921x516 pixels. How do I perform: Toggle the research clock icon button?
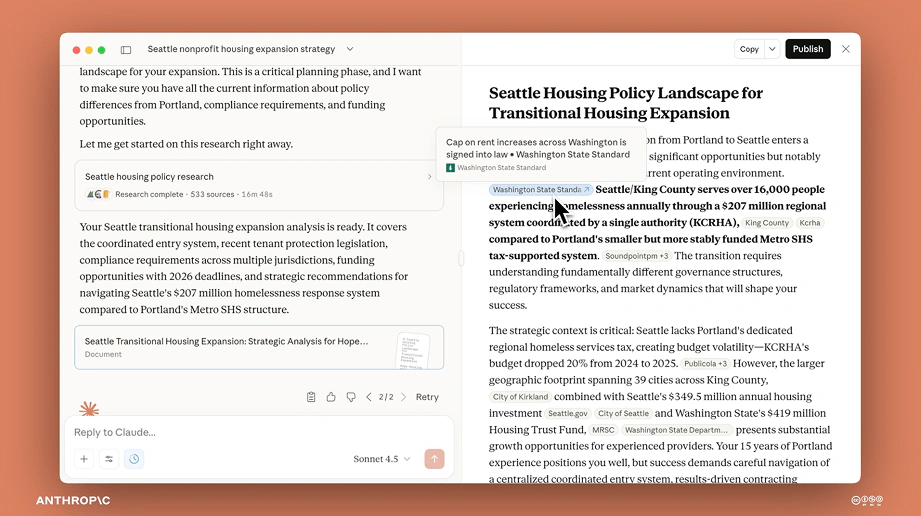134,459
